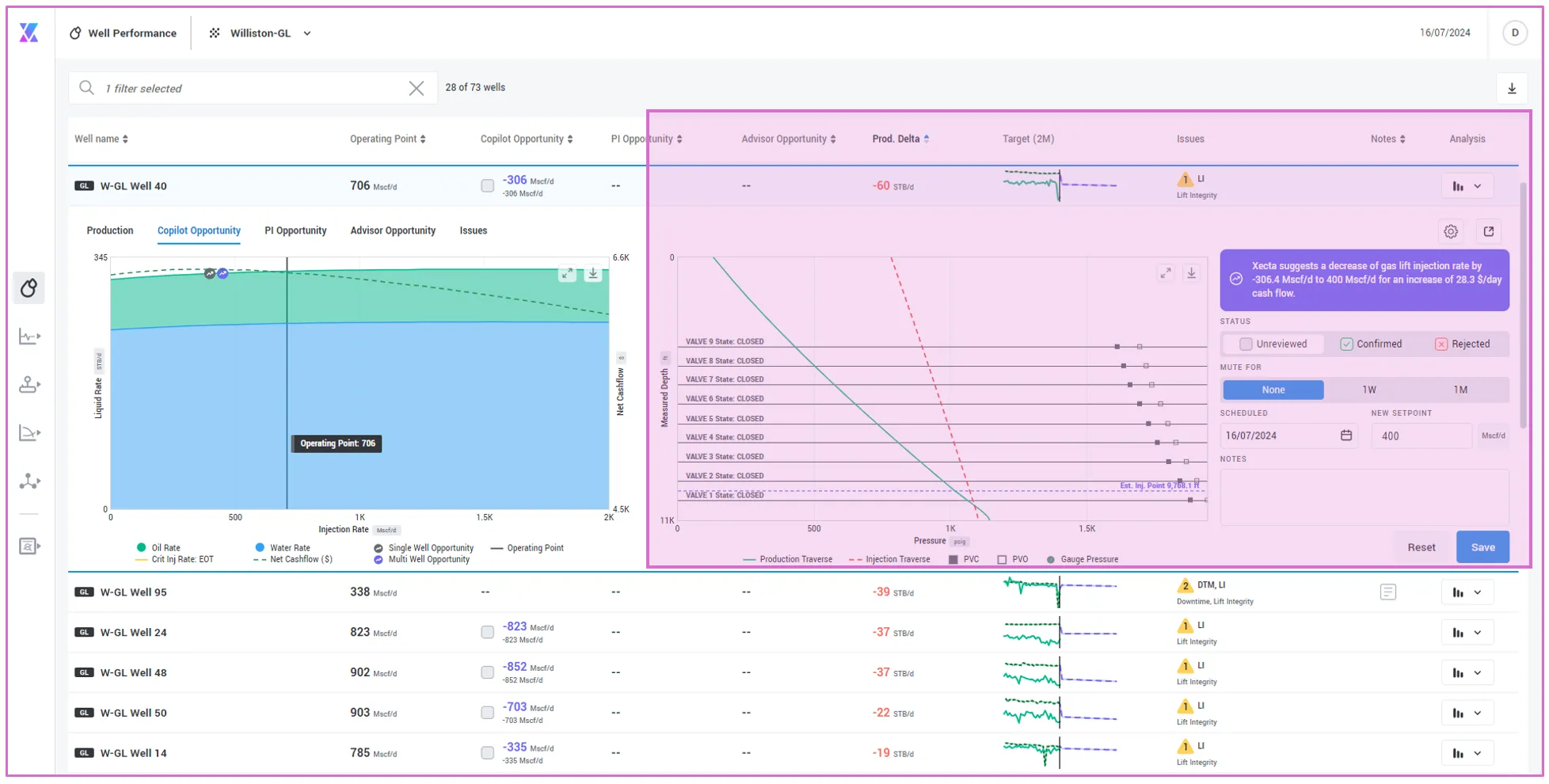Open the Williston-GL field dropdown
Image resolution: width=1549 pixels, height=784 pixels.
pos(261,33)
